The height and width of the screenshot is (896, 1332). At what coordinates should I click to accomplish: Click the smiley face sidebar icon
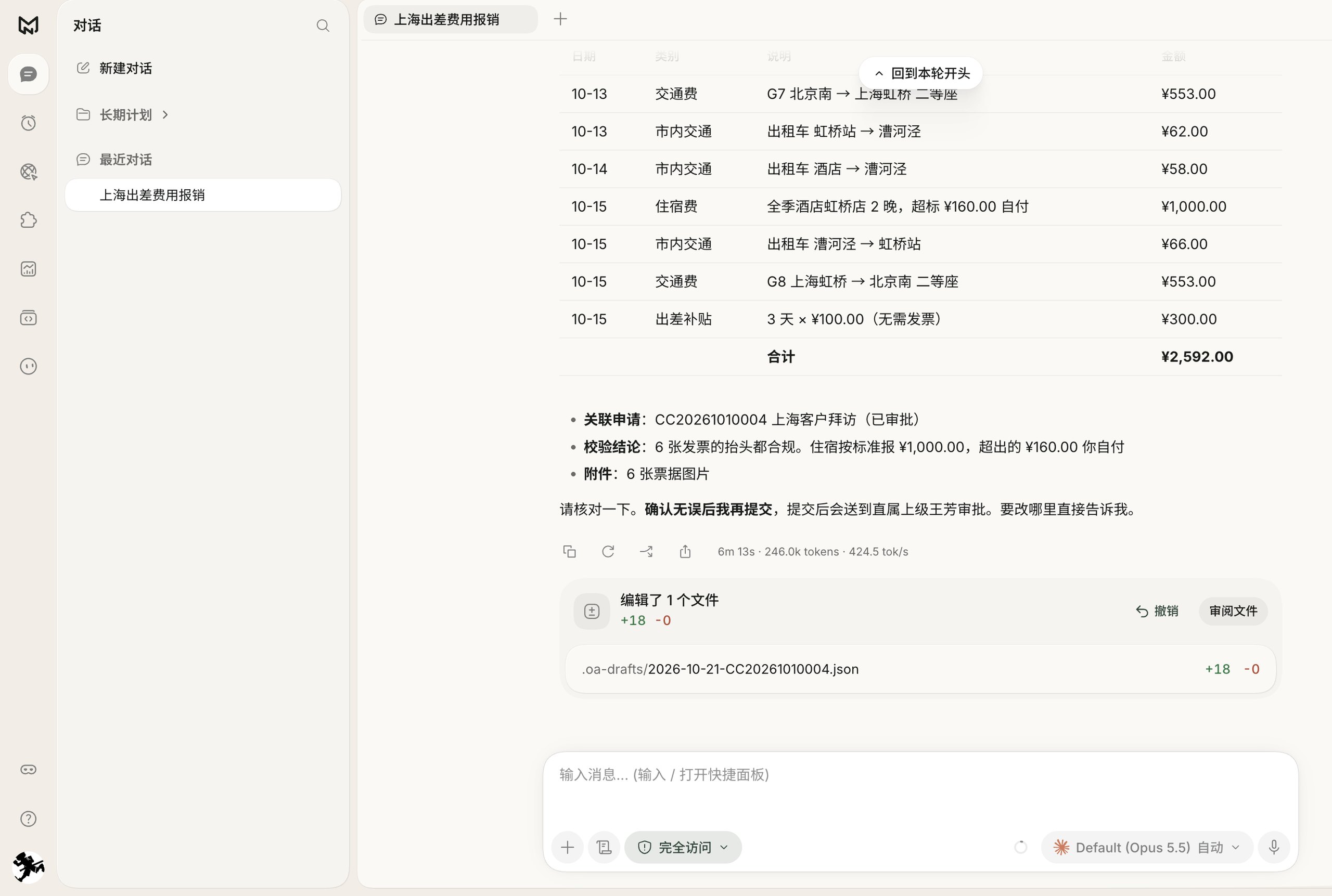click(28, 366)
